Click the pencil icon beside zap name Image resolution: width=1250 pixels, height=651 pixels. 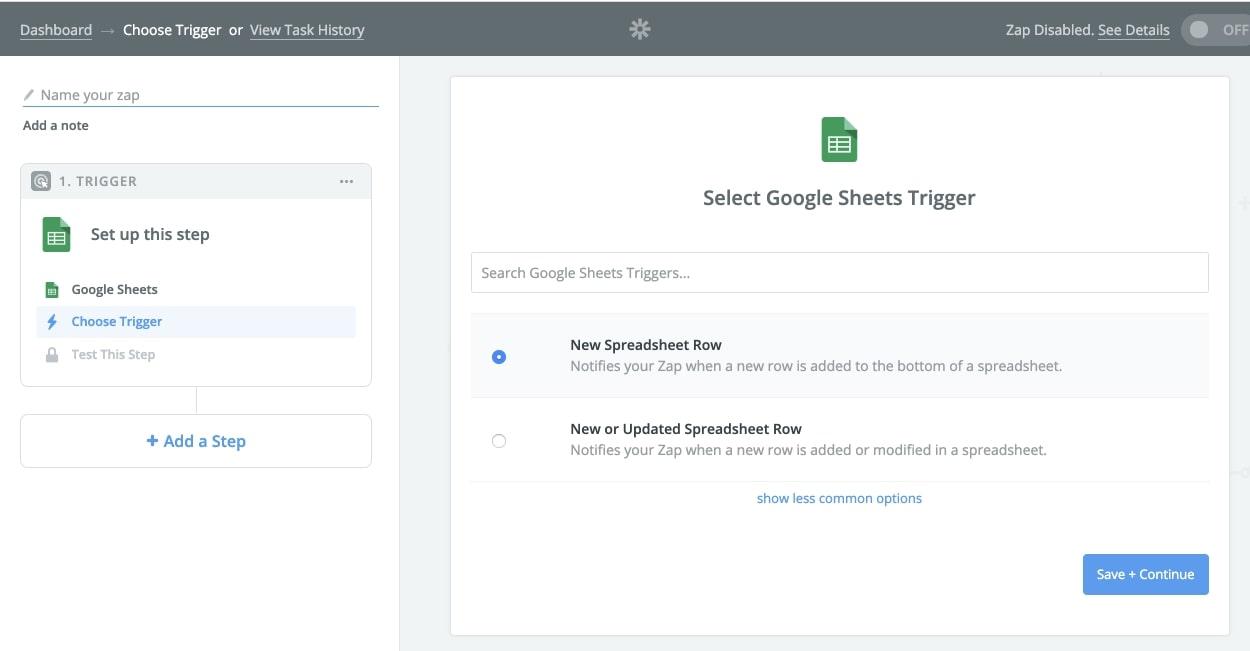click(29, 95)
